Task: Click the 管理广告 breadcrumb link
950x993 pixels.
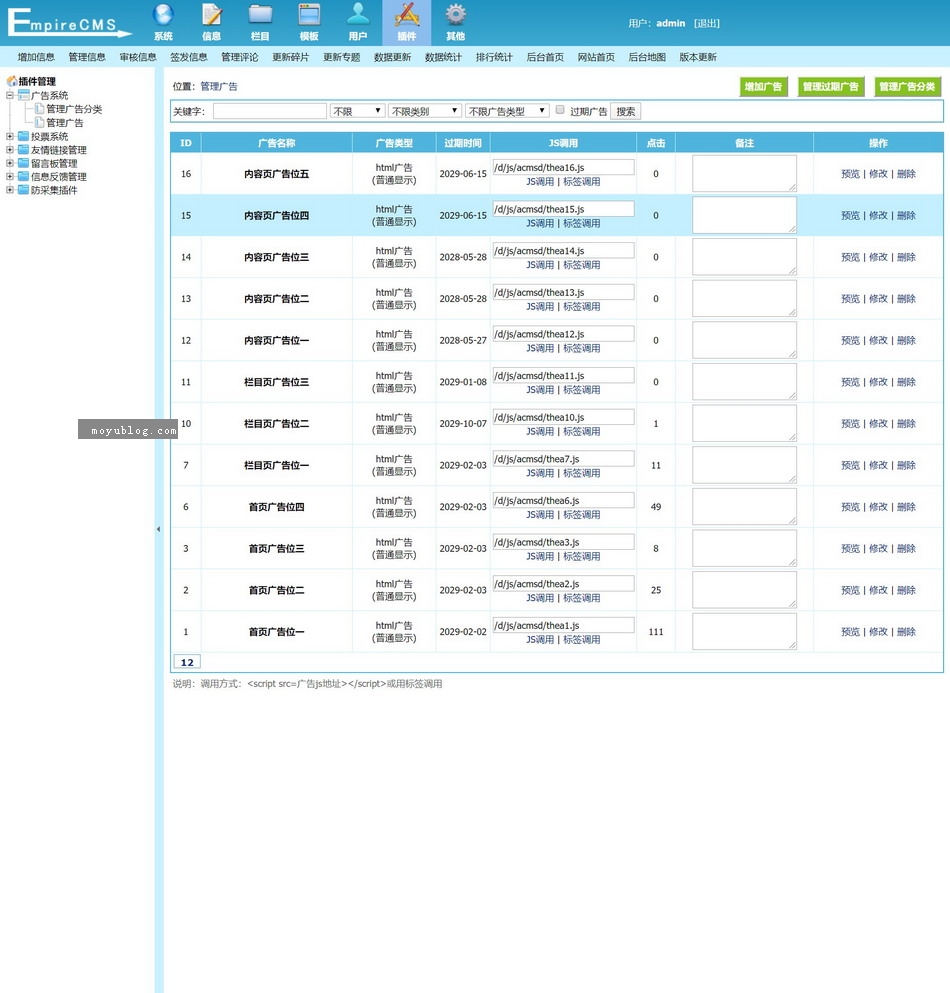Action: pyautogui.click(x=219, y=87)
